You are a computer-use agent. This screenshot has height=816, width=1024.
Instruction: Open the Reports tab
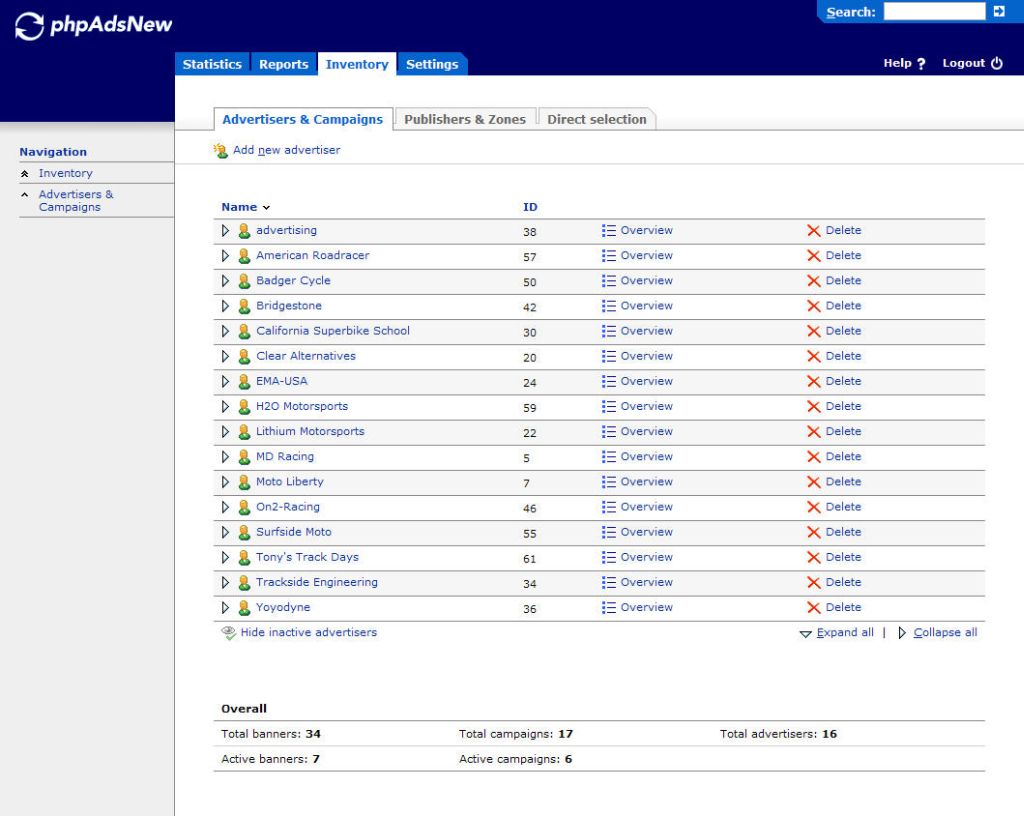point(283,64)
